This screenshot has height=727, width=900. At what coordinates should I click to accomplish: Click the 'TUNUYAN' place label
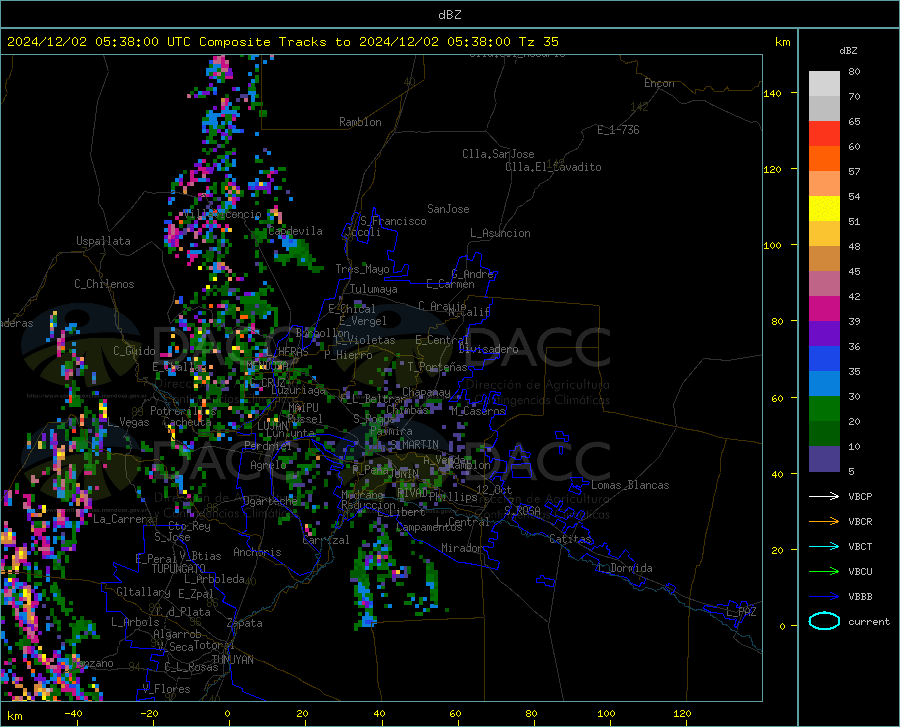pos(232,660)
